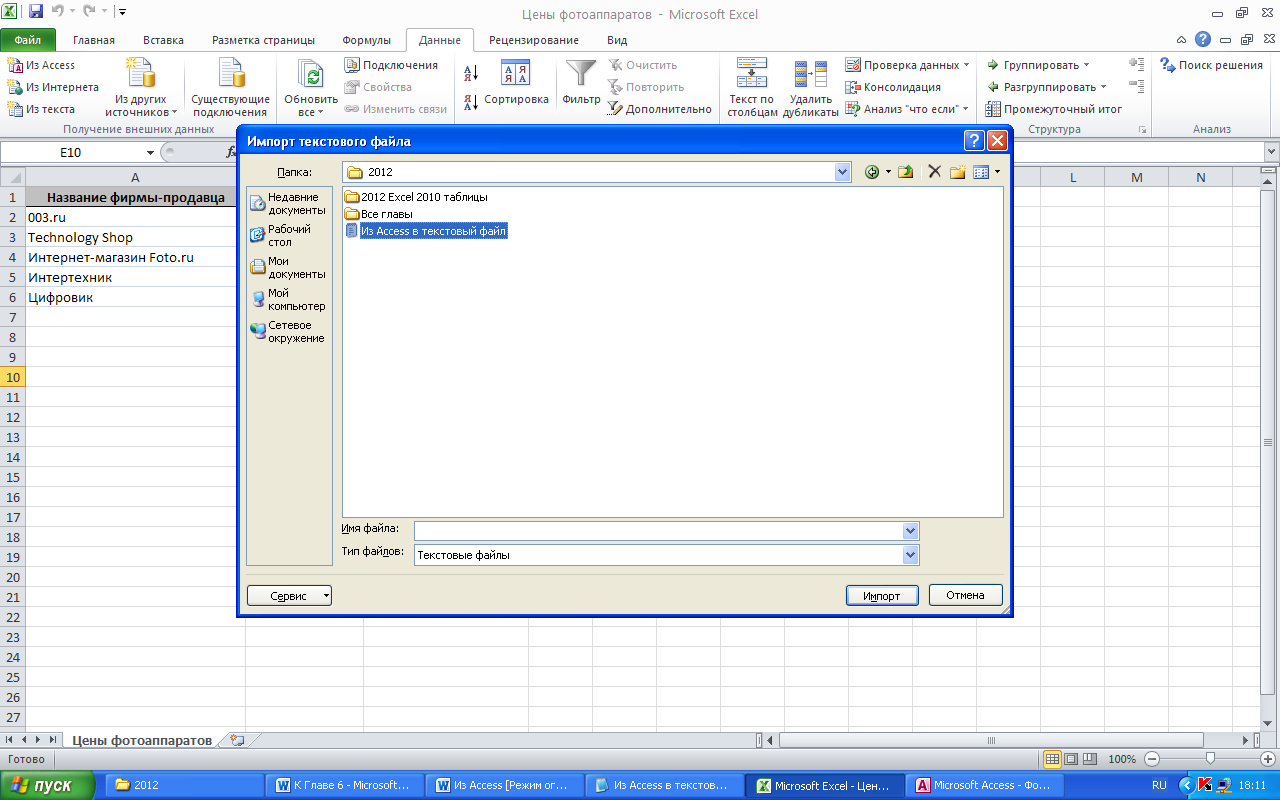Open Существующие подключения
Image resolution: width=1280 pixels, height=800 pixels.
pos(231,88)
